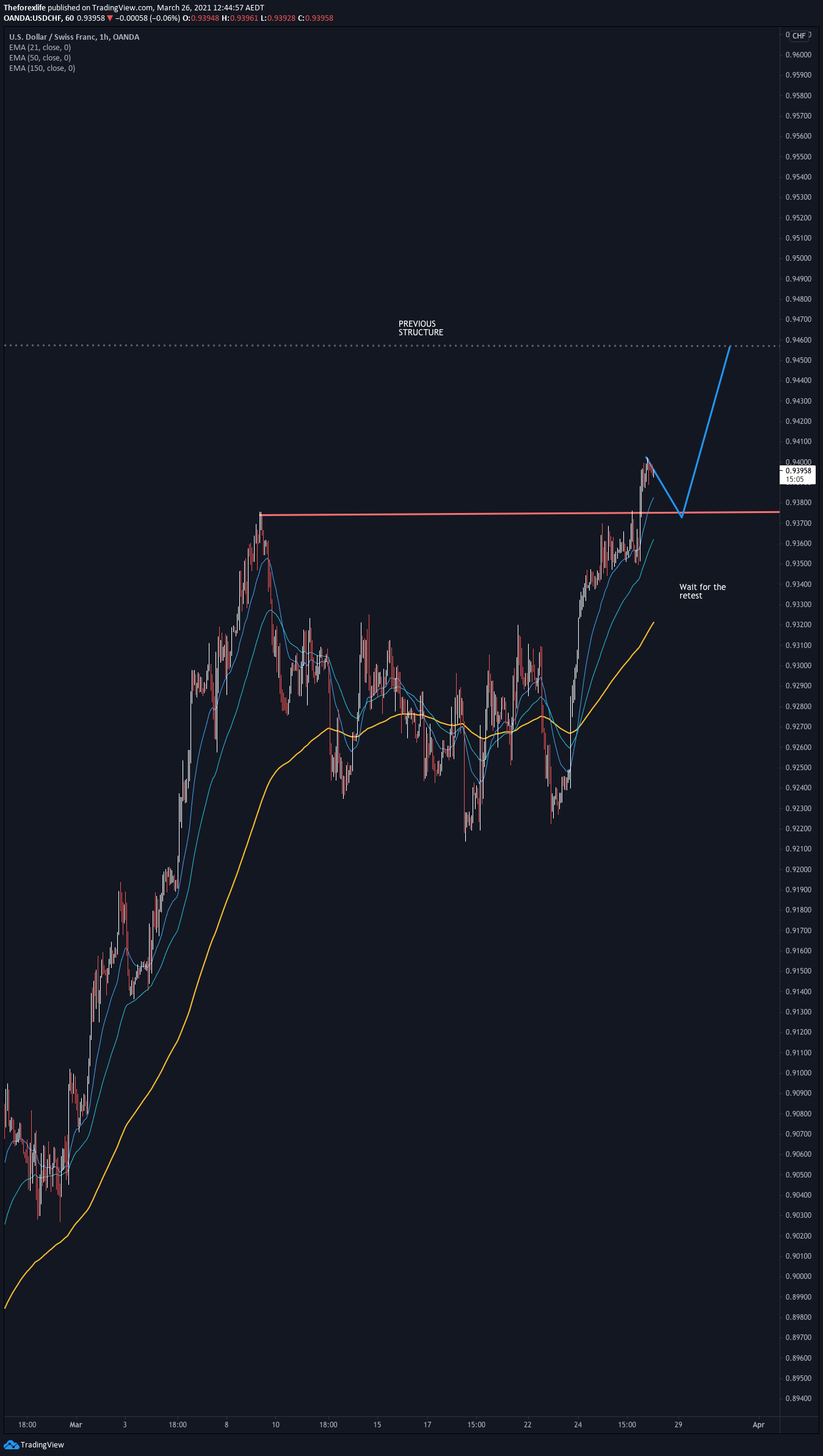823x1456 pixels.
Task: Click the change value −0.00058 (−0.06%)
Action: click(147, 18)
